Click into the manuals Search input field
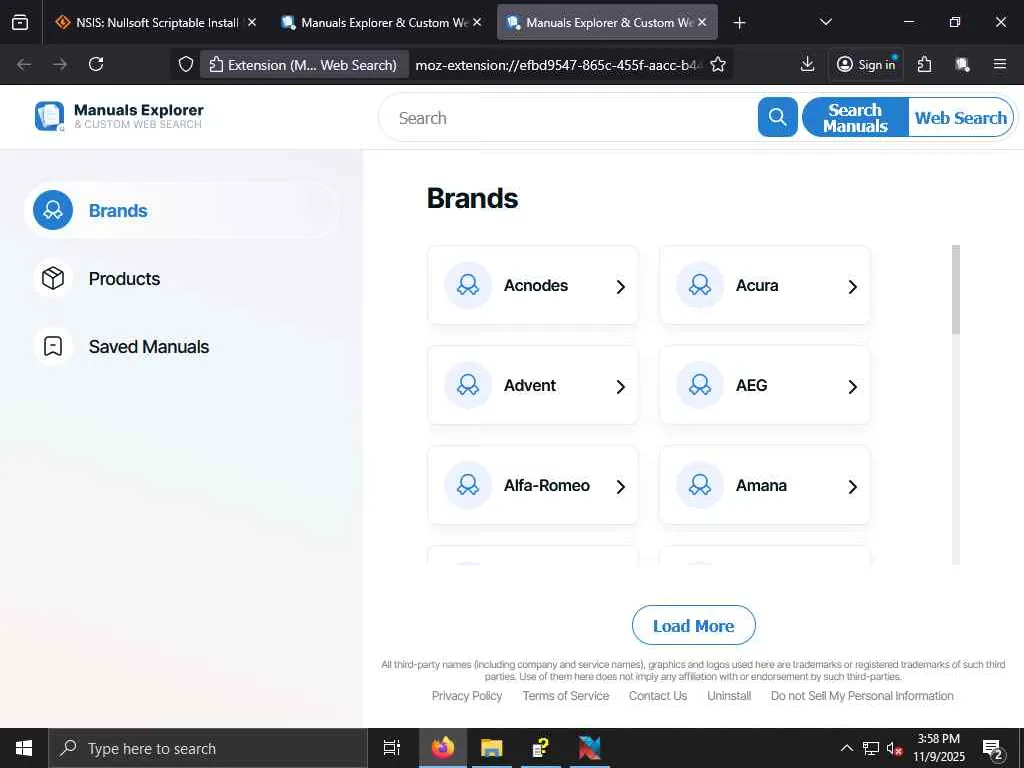Image resolution: width=1024 pixels, height=768 pixels. tap(568, 118)
